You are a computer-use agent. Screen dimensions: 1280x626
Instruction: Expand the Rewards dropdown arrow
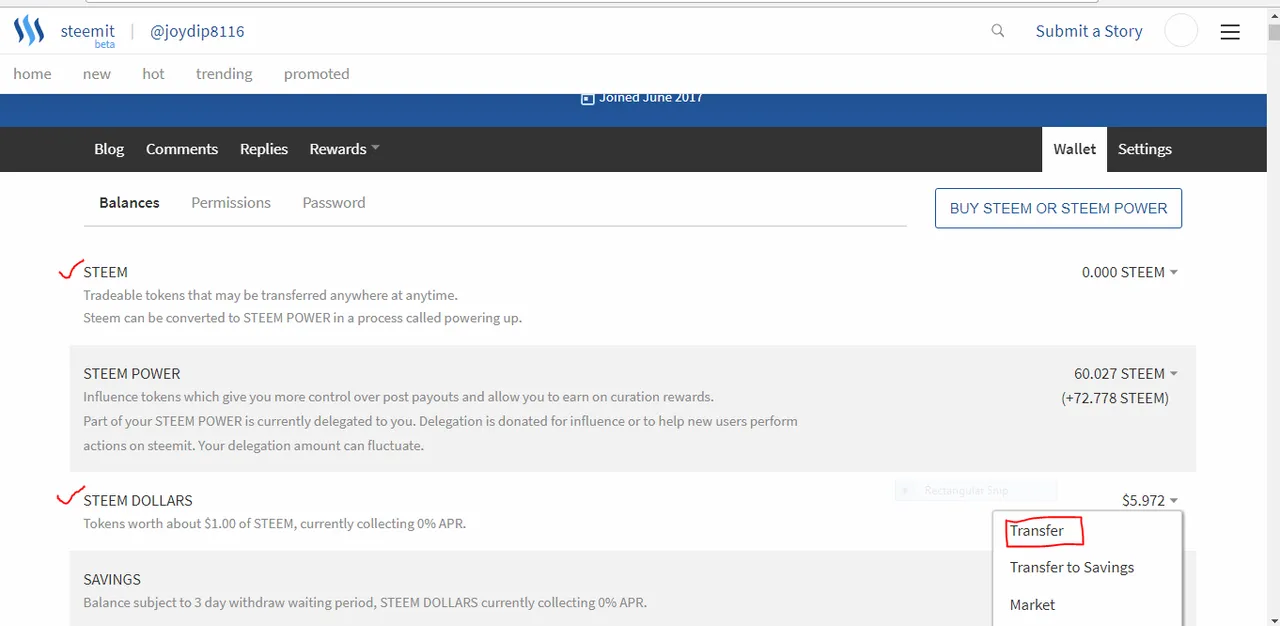coord(375,148)
